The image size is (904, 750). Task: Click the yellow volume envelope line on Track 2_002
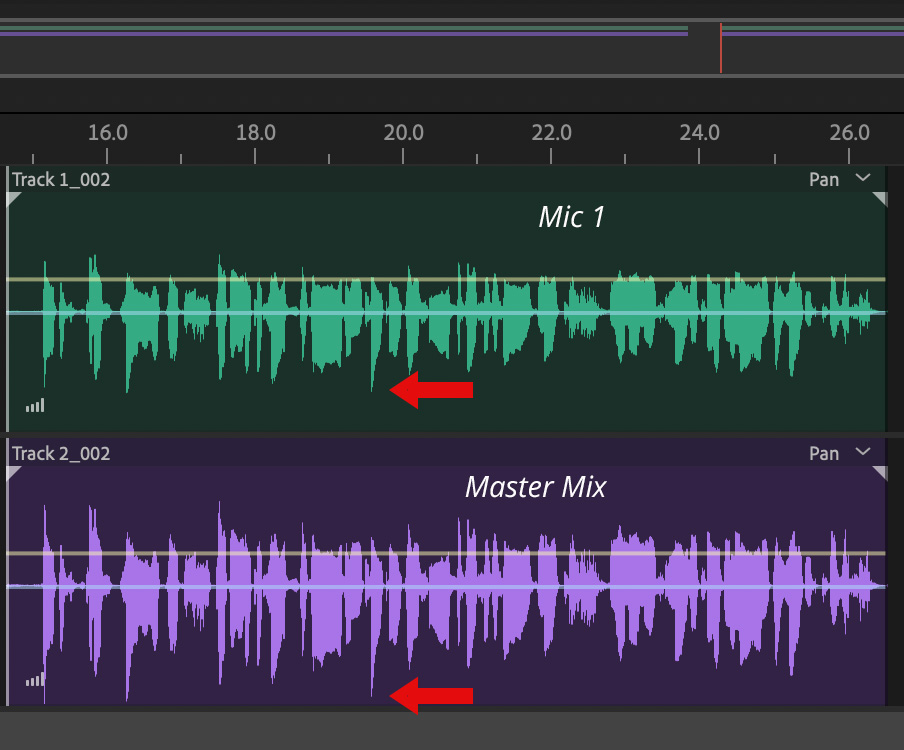446,553
